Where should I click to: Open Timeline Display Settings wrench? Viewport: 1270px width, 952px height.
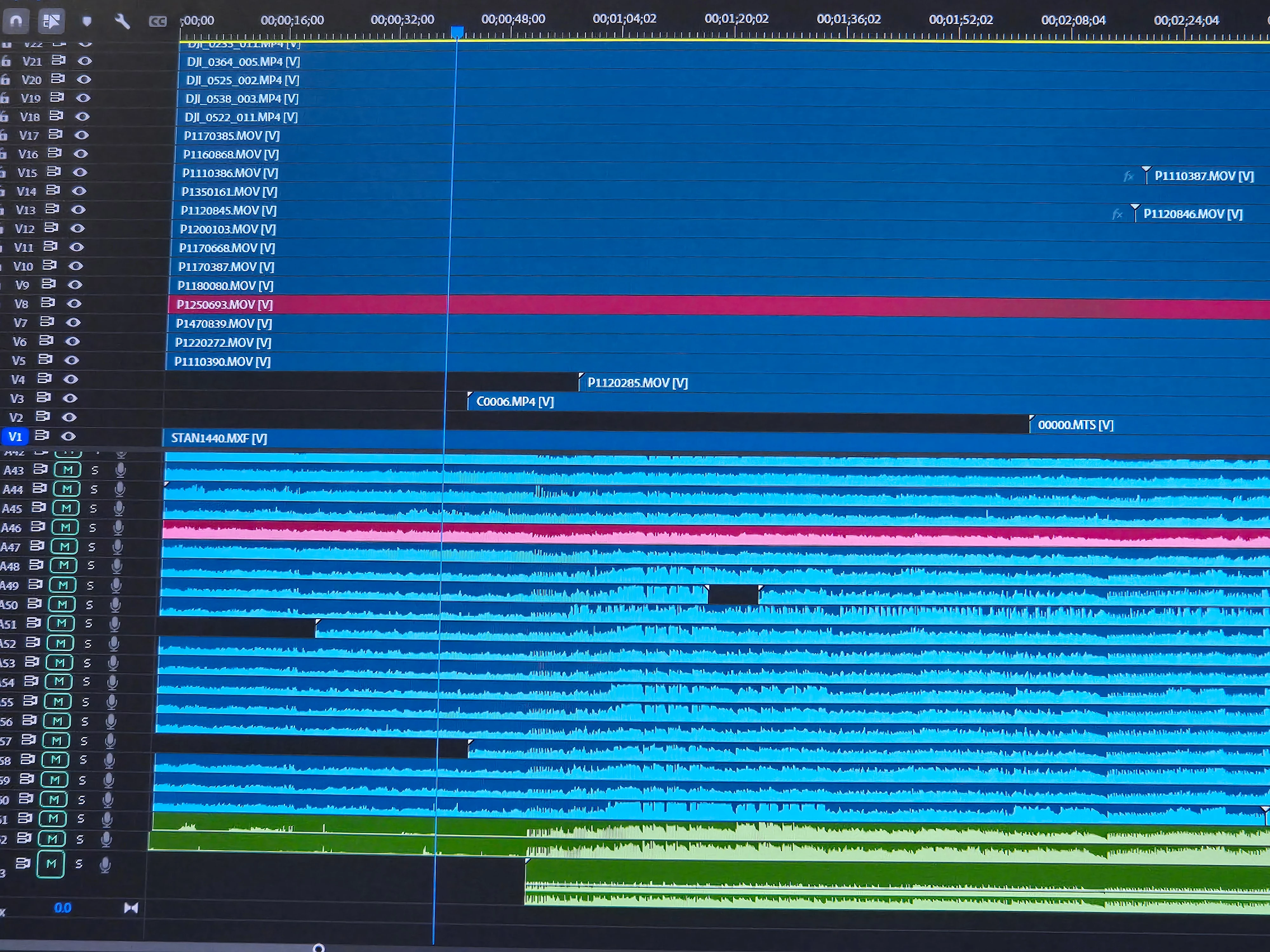pyautogui.click(x=122, y=21)
